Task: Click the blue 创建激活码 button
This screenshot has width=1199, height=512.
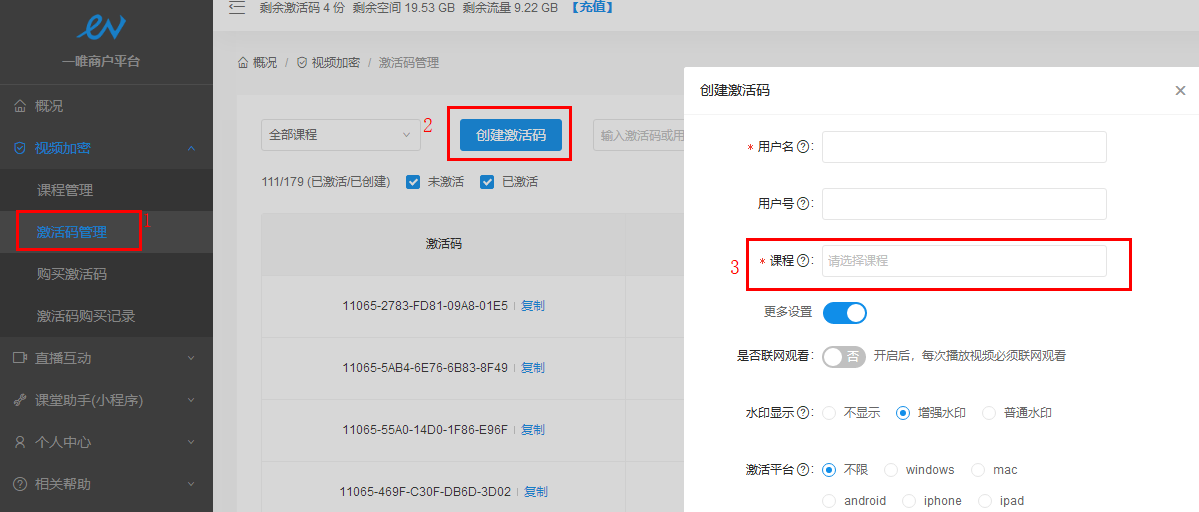Action: pyautogui.click(x=511, y=135)
